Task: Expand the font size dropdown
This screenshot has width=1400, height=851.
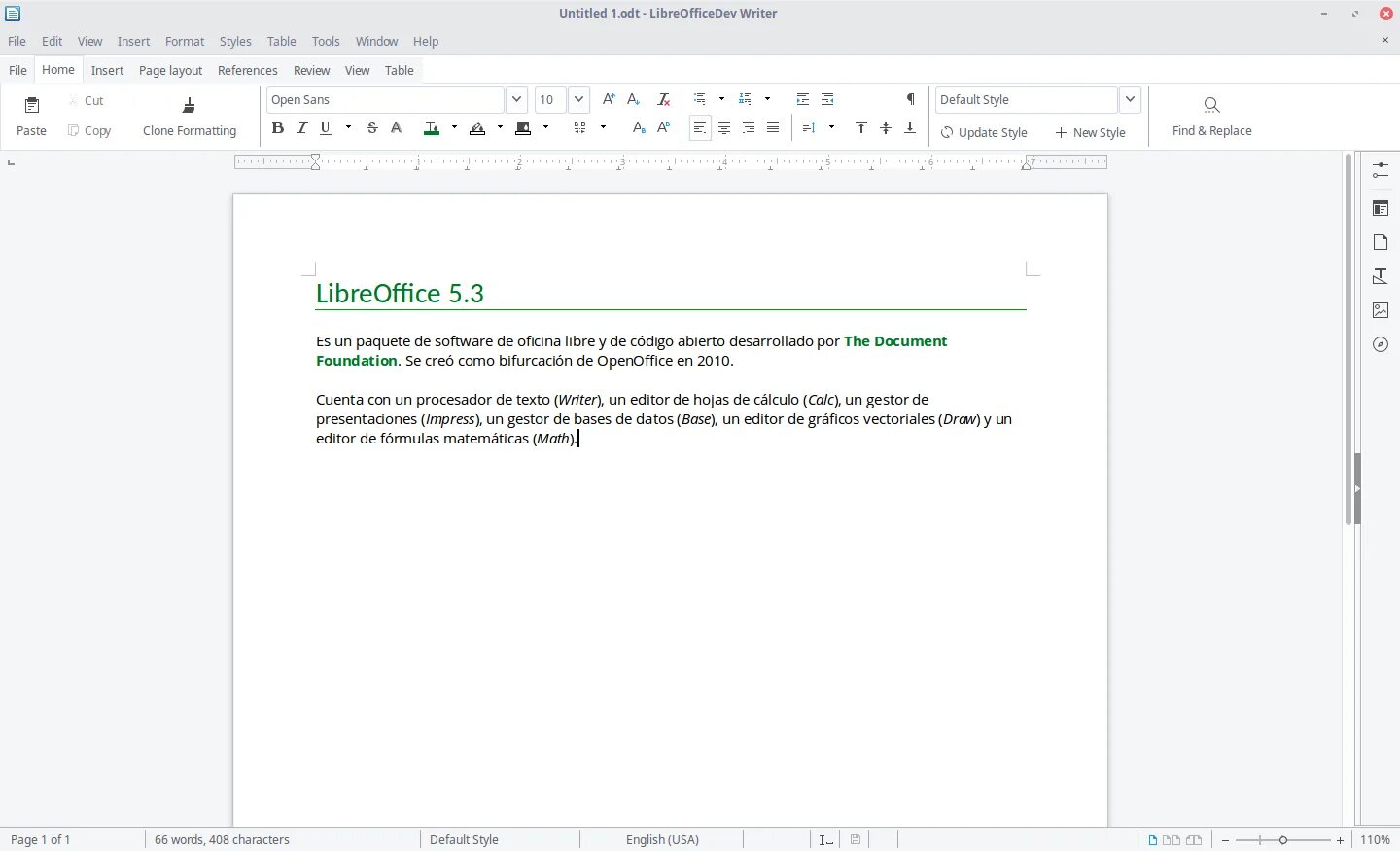Action: click(578, 99)
